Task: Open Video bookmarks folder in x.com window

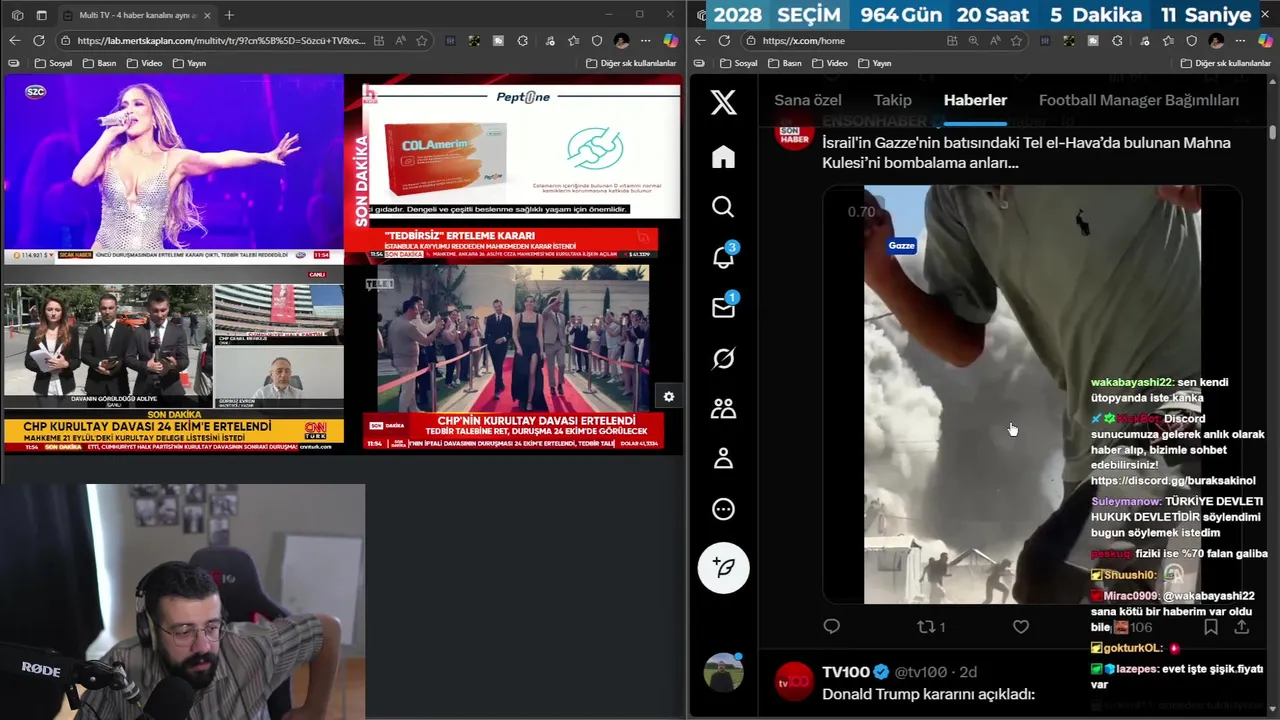Action: pyautogui.click(x=830, y=63)
